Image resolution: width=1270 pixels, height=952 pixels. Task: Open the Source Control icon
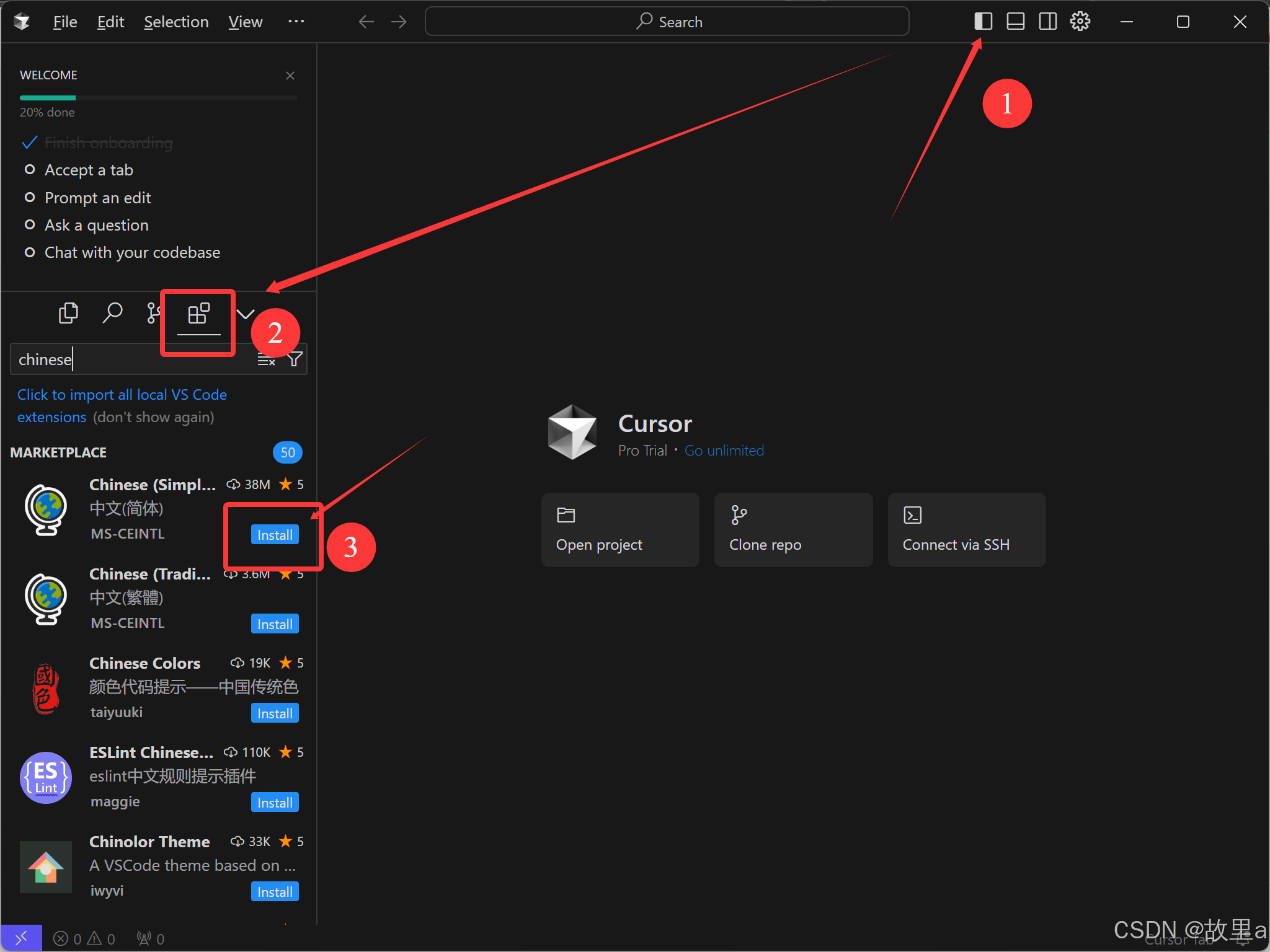[153, 313]
